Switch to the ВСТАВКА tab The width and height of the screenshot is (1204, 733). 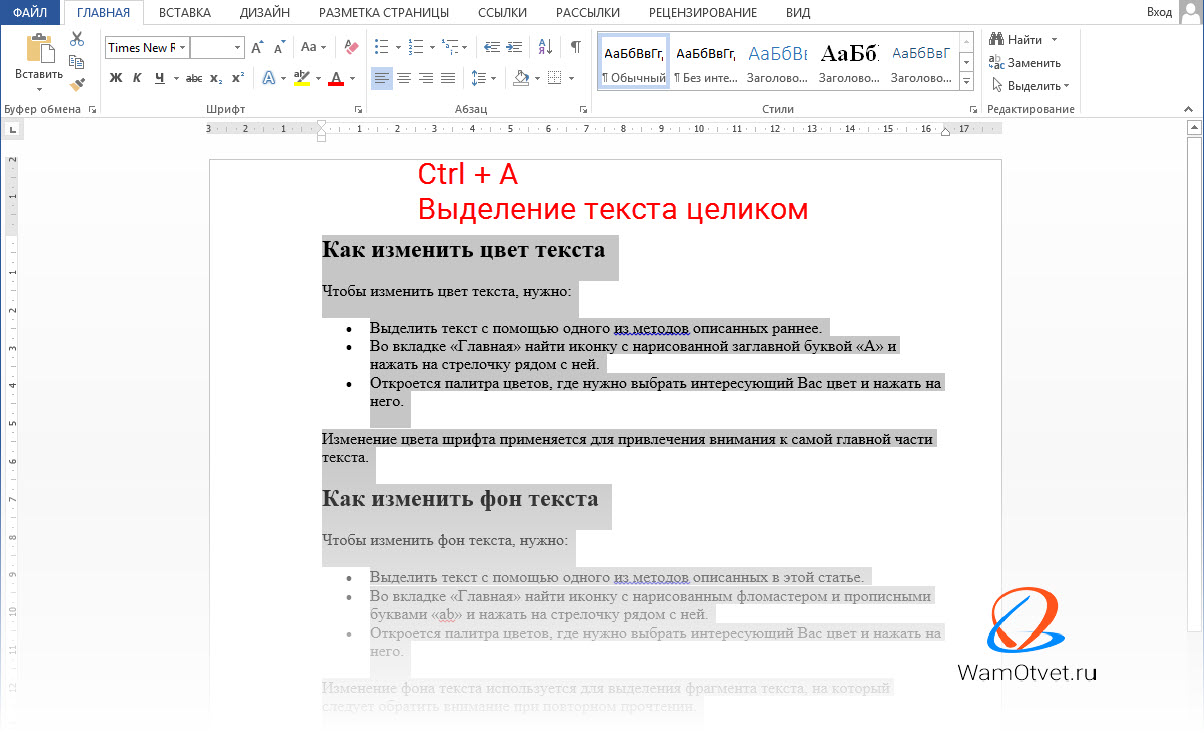[x=184, y=12]
